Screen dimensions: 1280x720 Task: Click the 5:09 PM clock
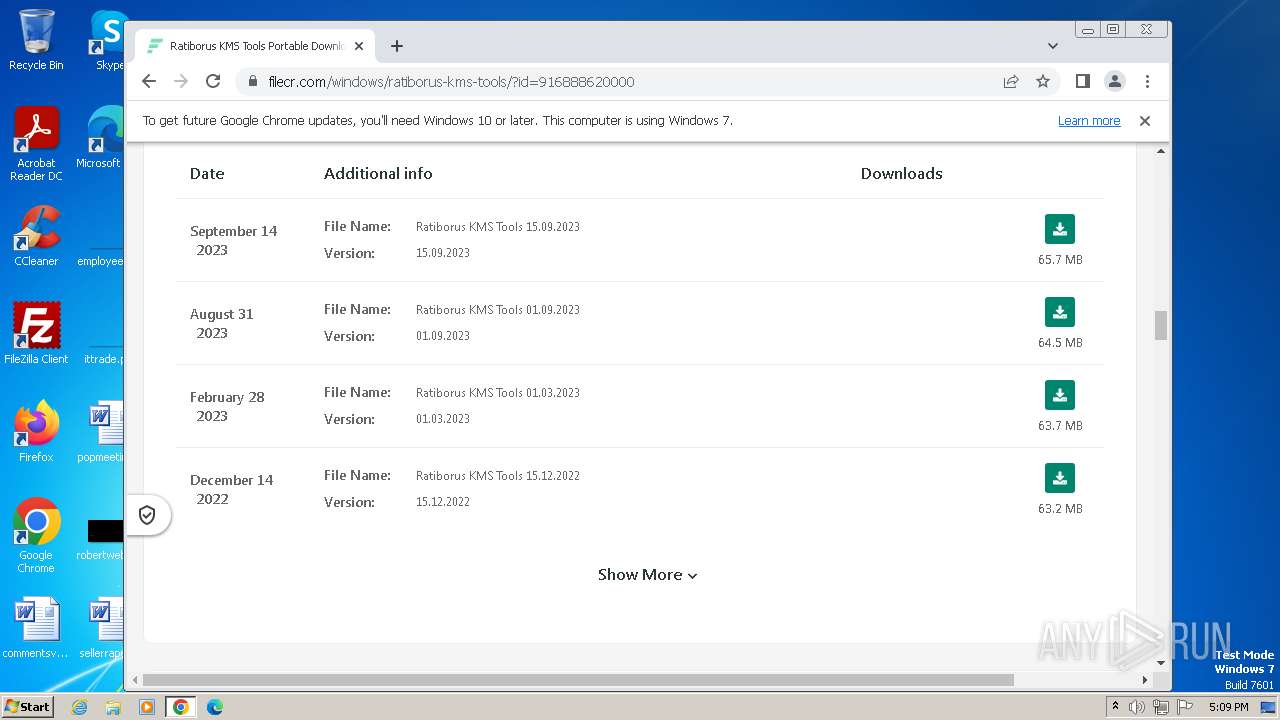coord(1228,707)
